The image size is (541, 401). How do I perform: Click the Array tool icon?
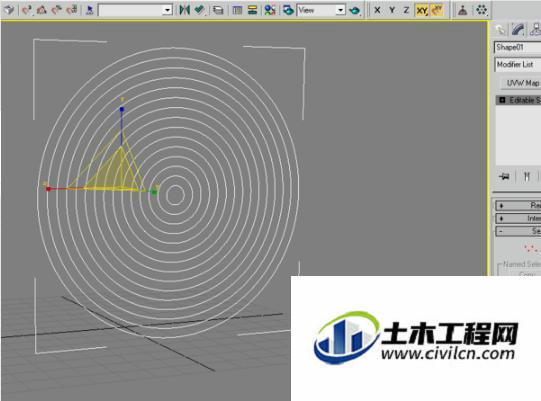(462, 10)
